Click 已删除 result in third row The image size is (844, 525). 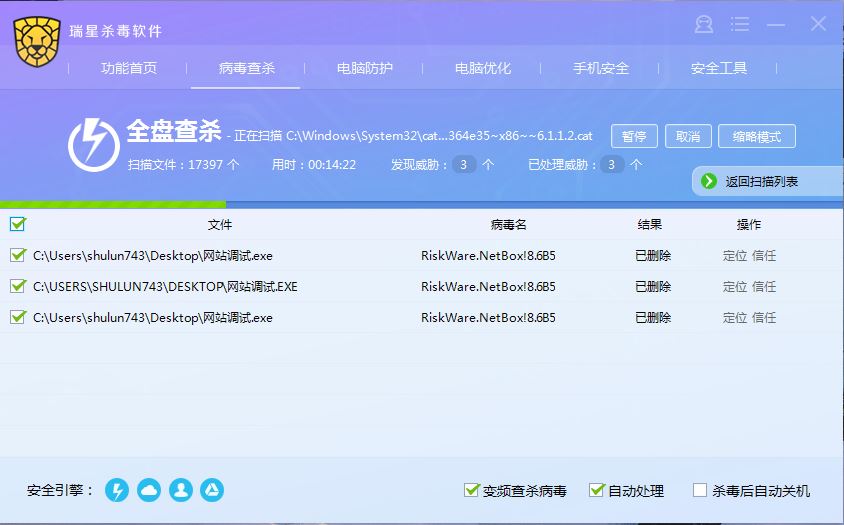coord(653,318)
